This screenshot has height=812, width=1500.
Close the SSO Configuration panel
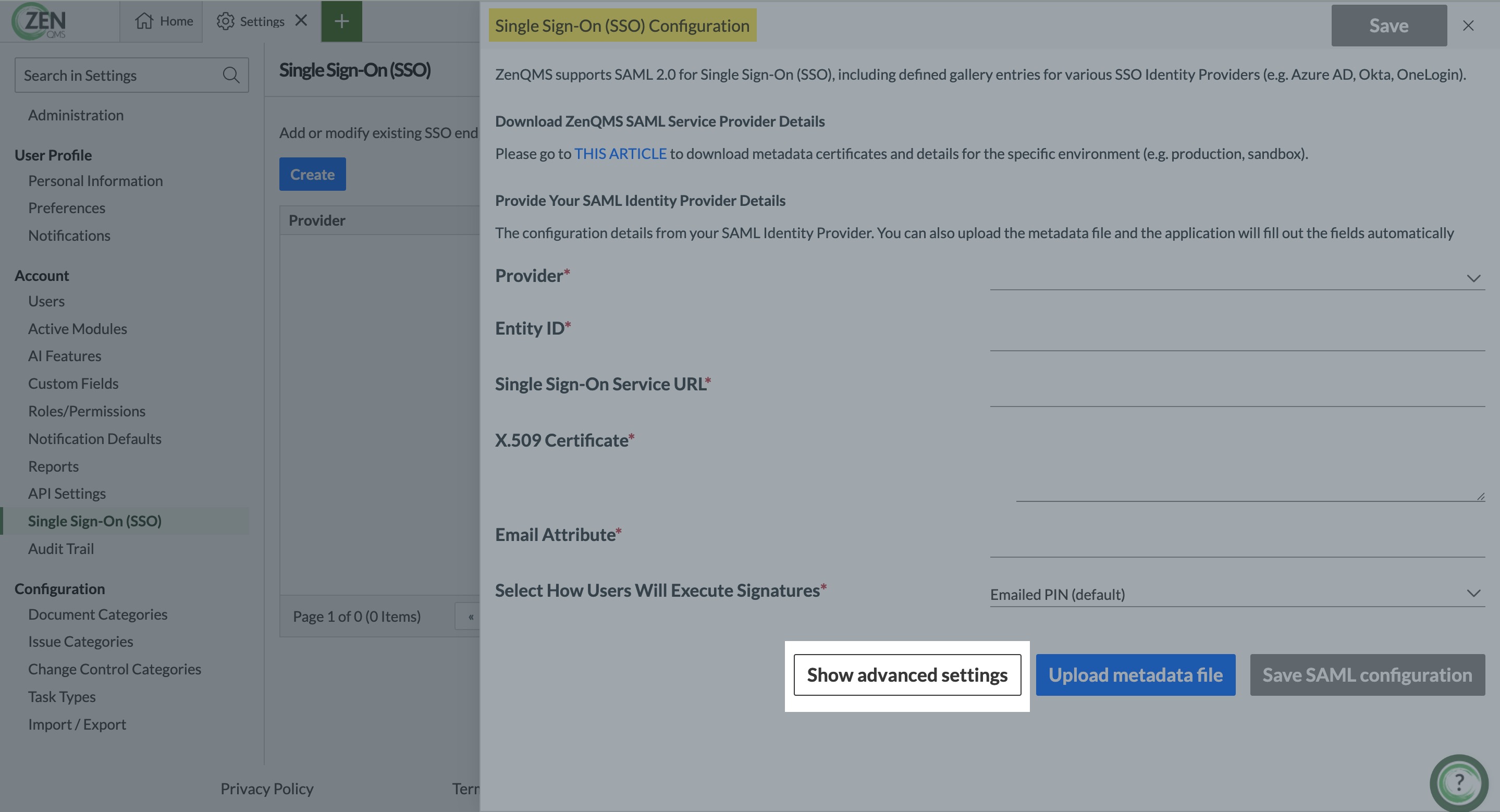point(1468,26)
